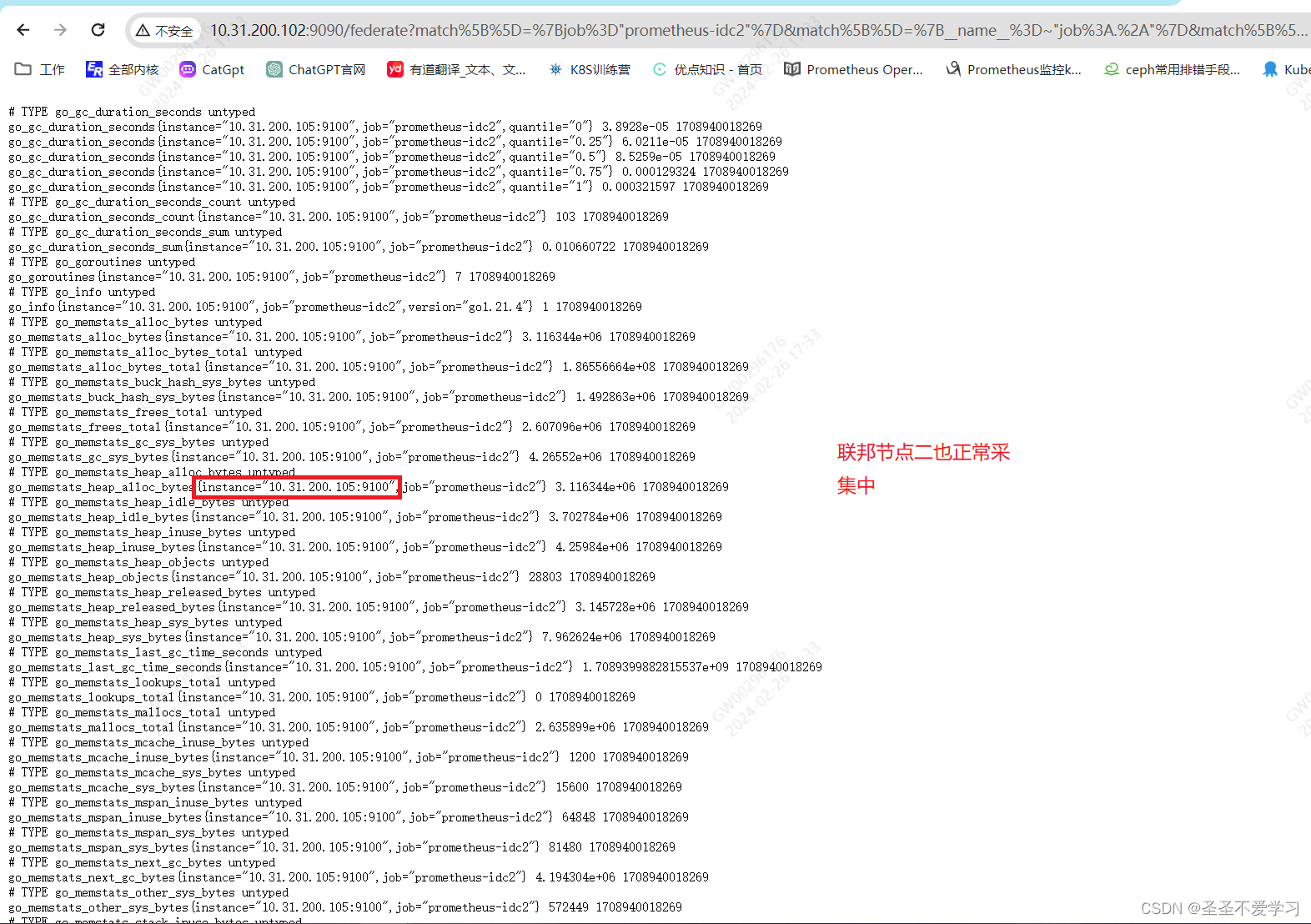The image size is (1311, 924).
Task: Open the ChatGPT官网 bookmark
Action: click(x=316, y=69)
